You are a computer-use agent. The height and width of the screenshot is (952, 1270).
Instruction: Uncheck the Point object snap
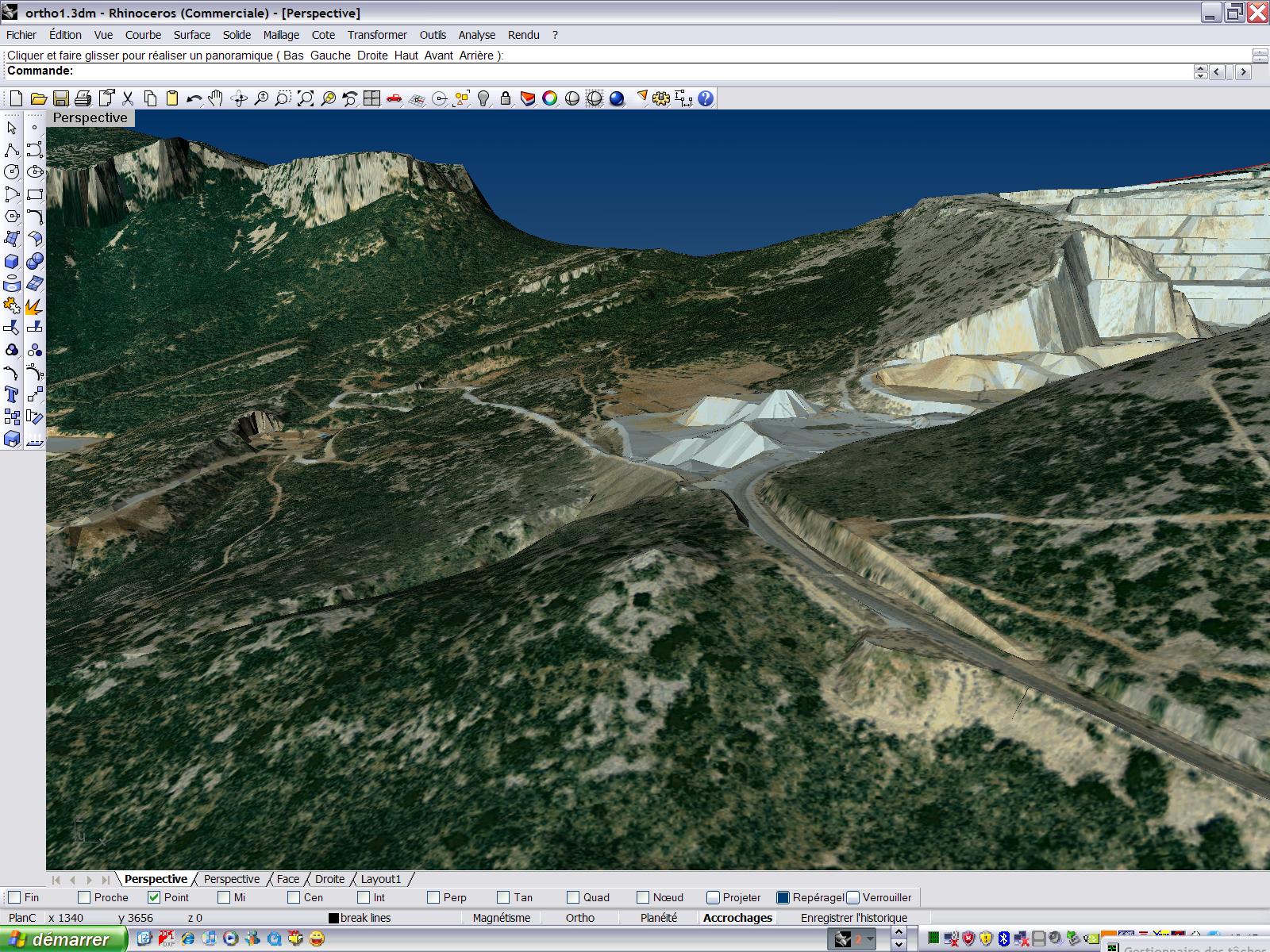[154, 897]
